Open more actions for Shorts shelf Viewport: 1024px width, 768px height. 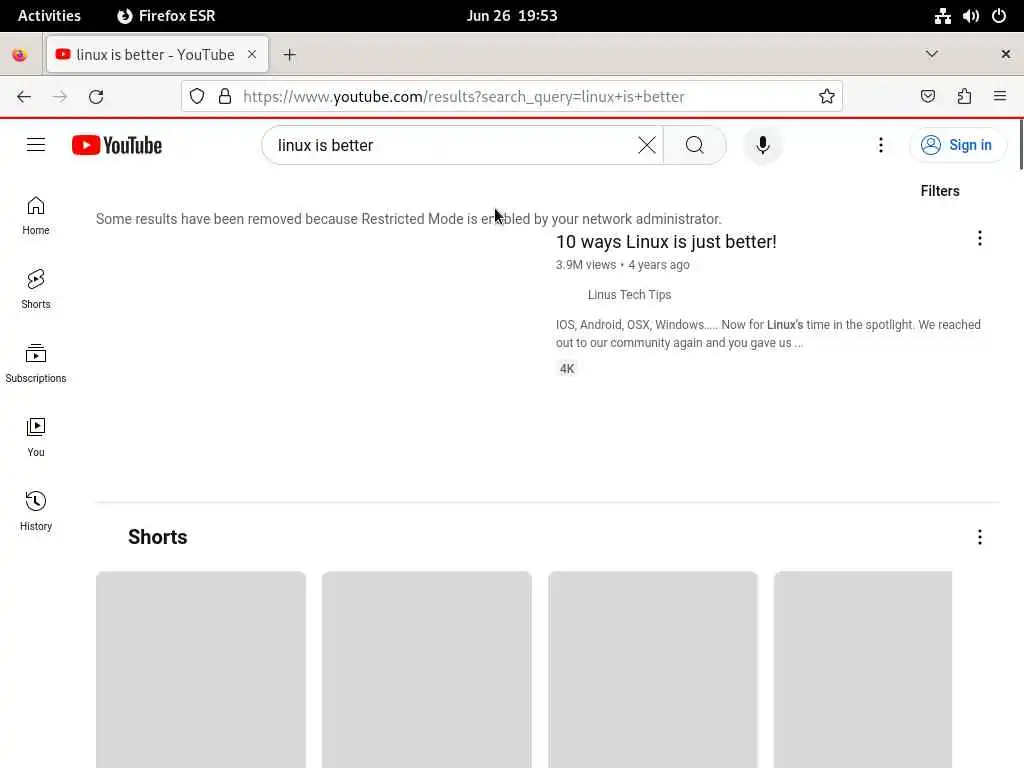point(980,537)
